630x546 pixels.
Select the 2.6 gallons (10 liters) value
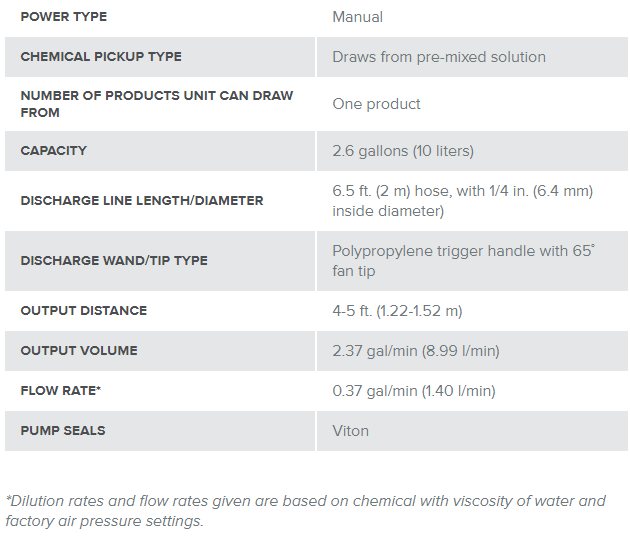tap(403, 151)
